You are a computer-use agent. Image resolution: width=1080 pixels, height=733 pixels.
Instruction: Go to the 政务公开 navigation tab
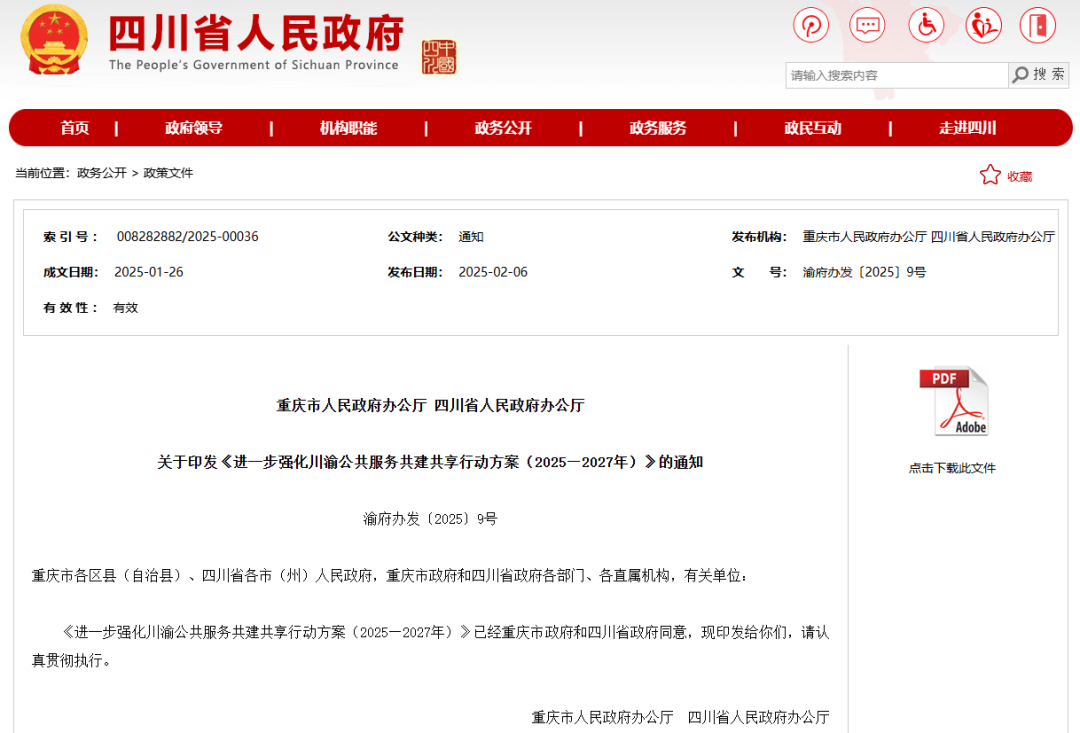point(503,128)
